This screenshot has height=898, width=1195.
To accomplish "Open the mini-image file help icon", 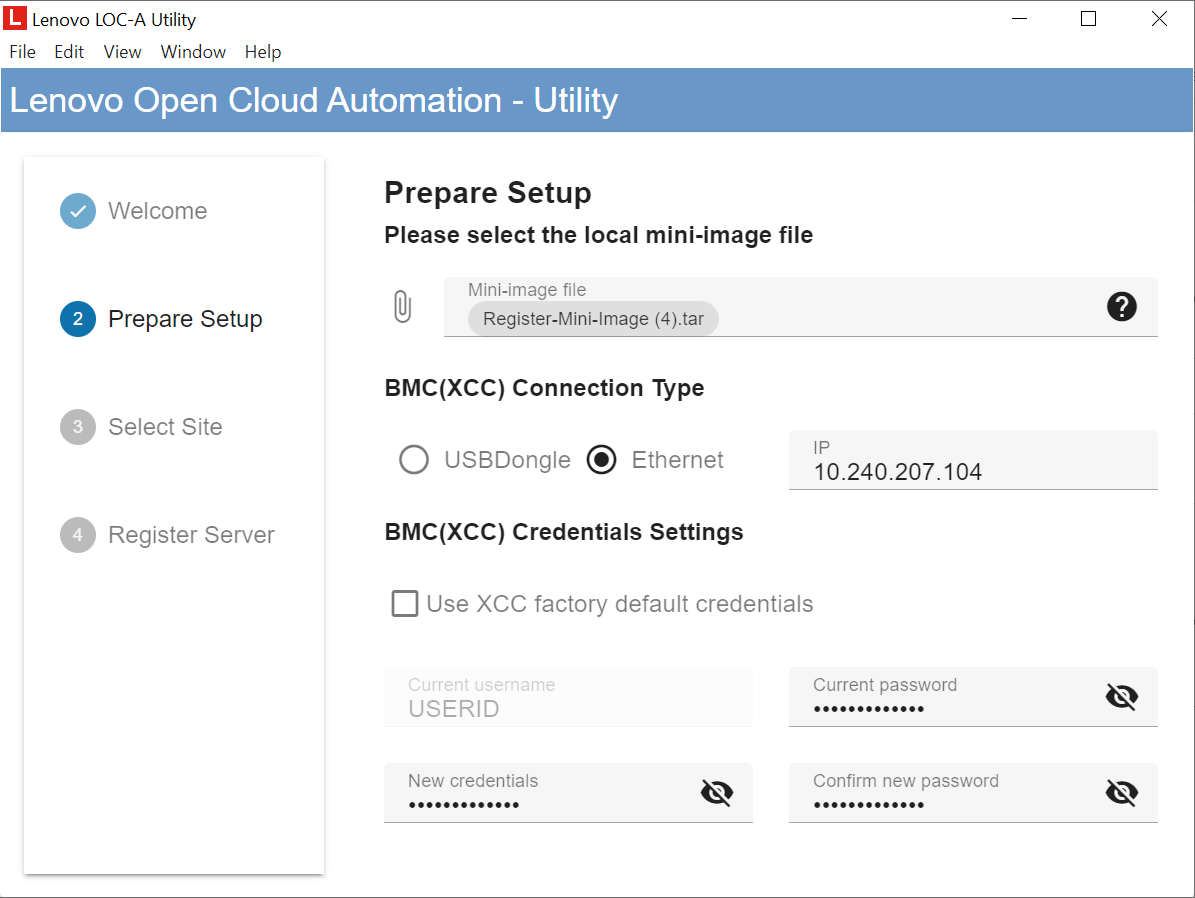I will [x=1121, y=306].
